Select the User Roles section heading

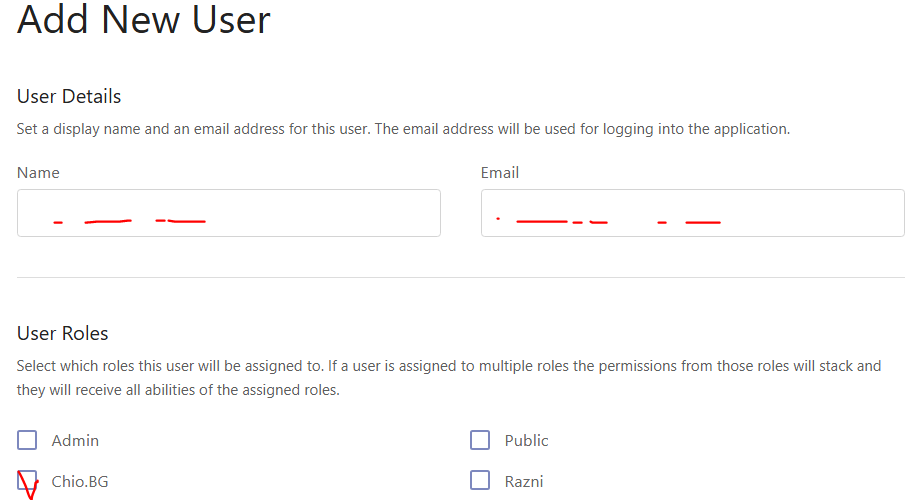(62, 333)
